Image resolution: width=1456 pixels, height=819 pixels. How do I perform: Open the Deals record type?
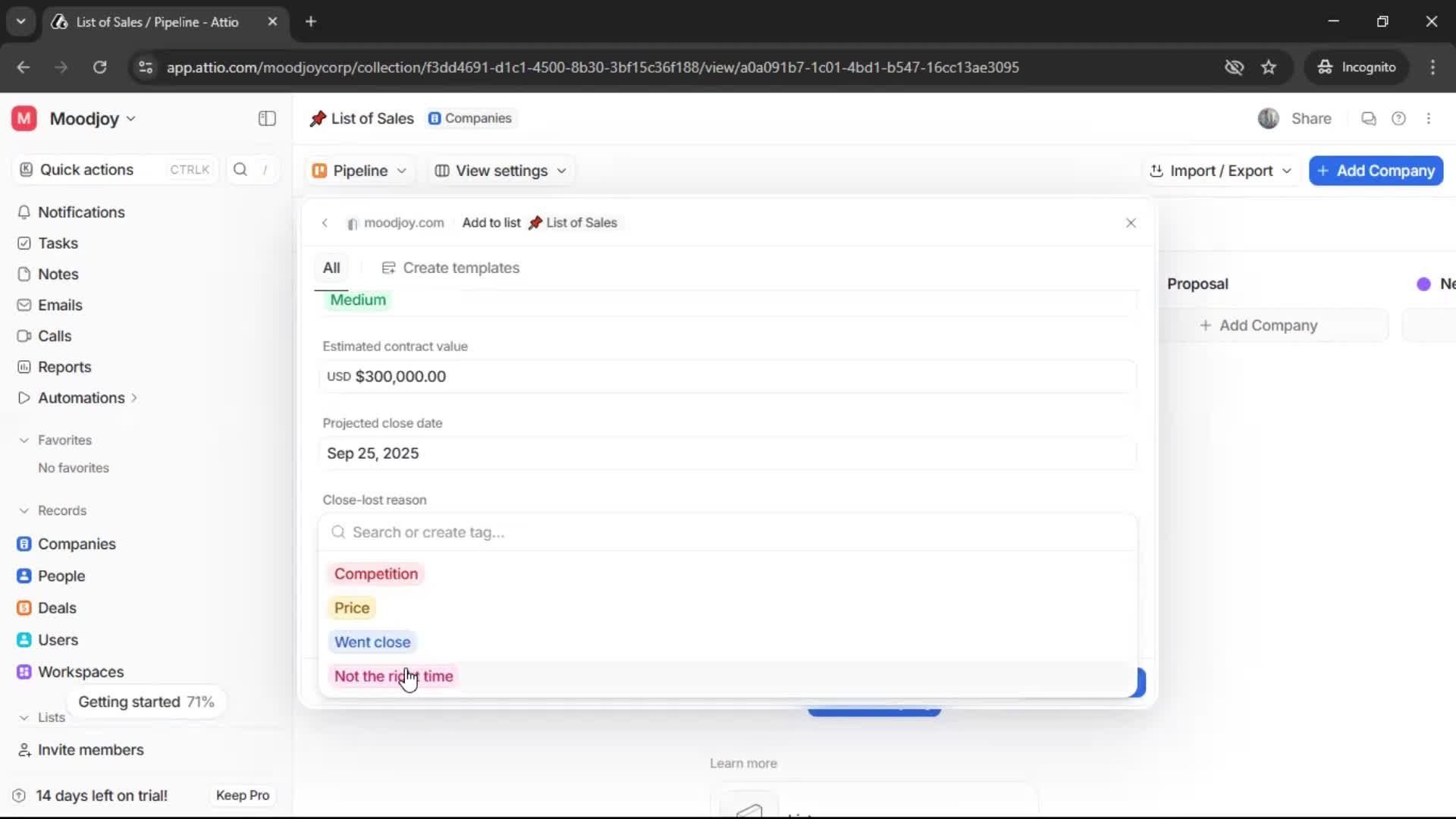pyautogui.click(x=57, y=607)
